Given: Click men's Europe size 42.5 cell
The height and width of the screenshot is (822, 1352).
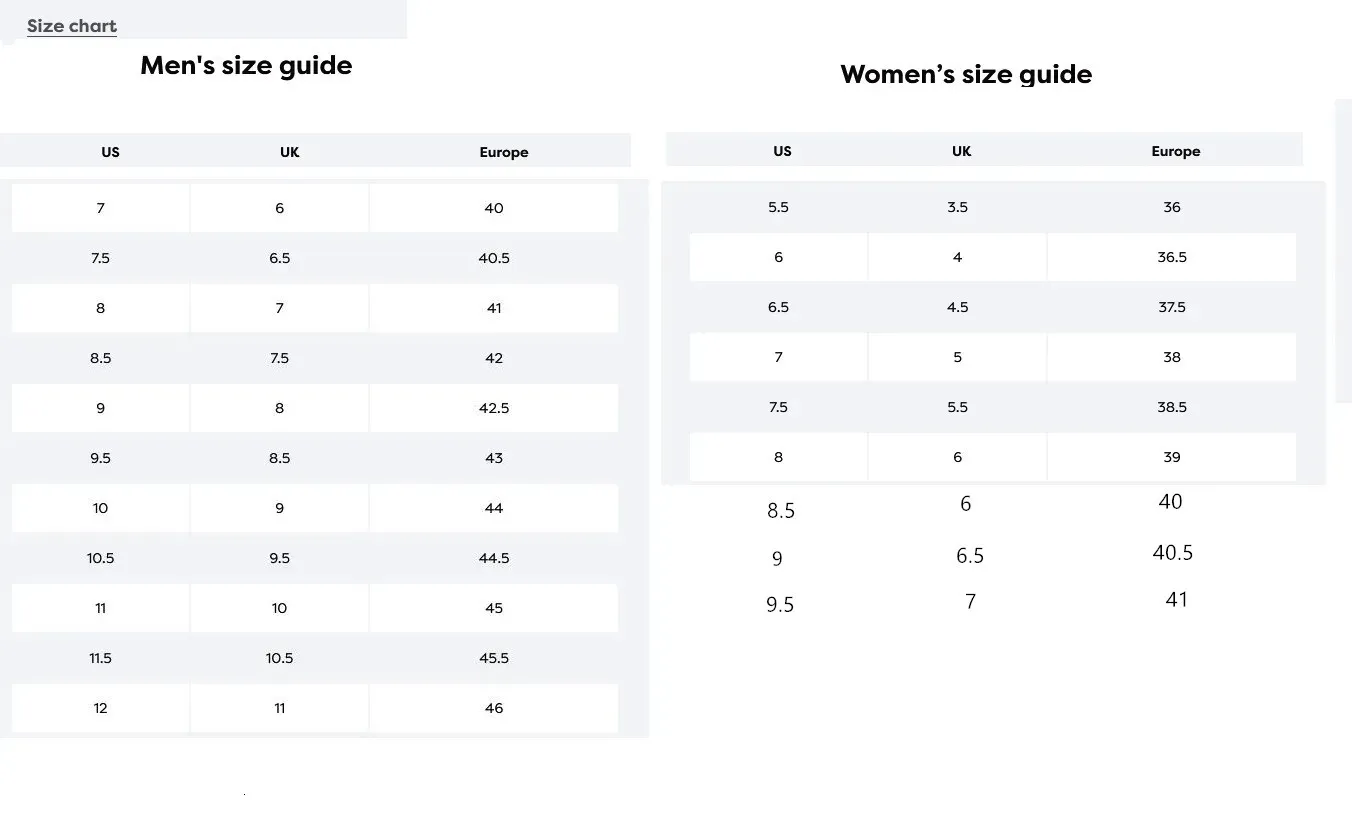Looking at the screenshot, I should [494, 408].
